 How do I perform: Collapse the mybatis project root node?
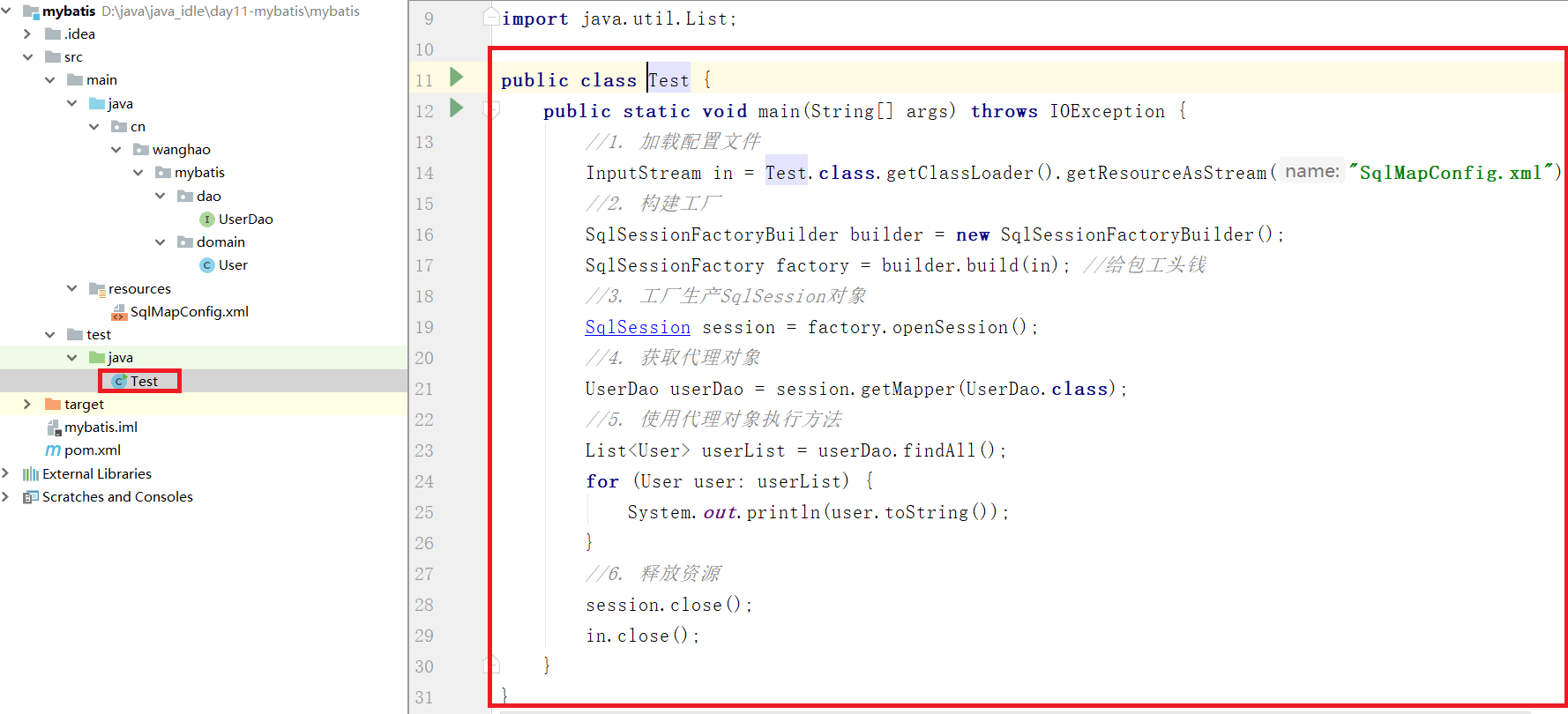(x=6, y=11)
